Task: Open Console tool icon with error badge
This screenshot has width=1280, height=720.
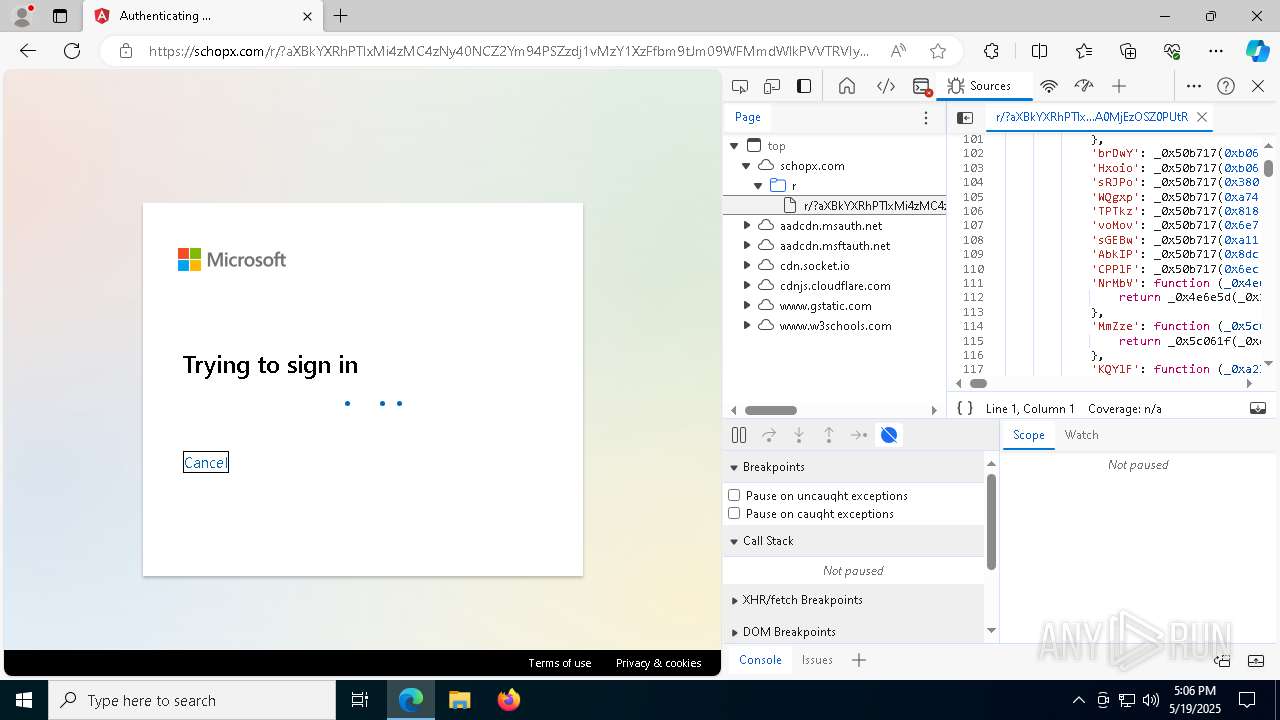Action: [922, 87]
